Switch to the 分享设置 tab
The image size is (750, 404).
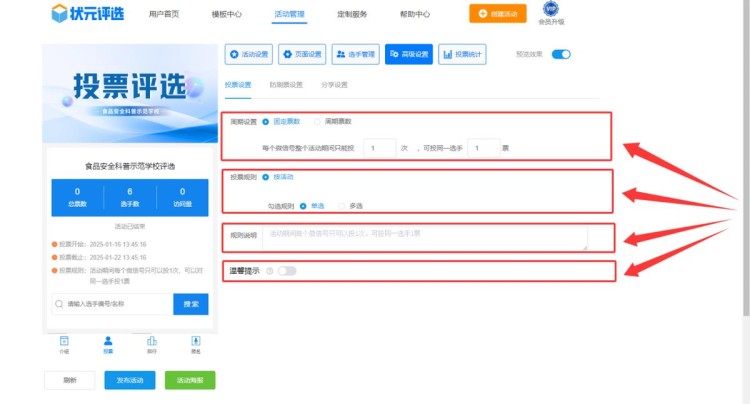(x=334, y=85)
